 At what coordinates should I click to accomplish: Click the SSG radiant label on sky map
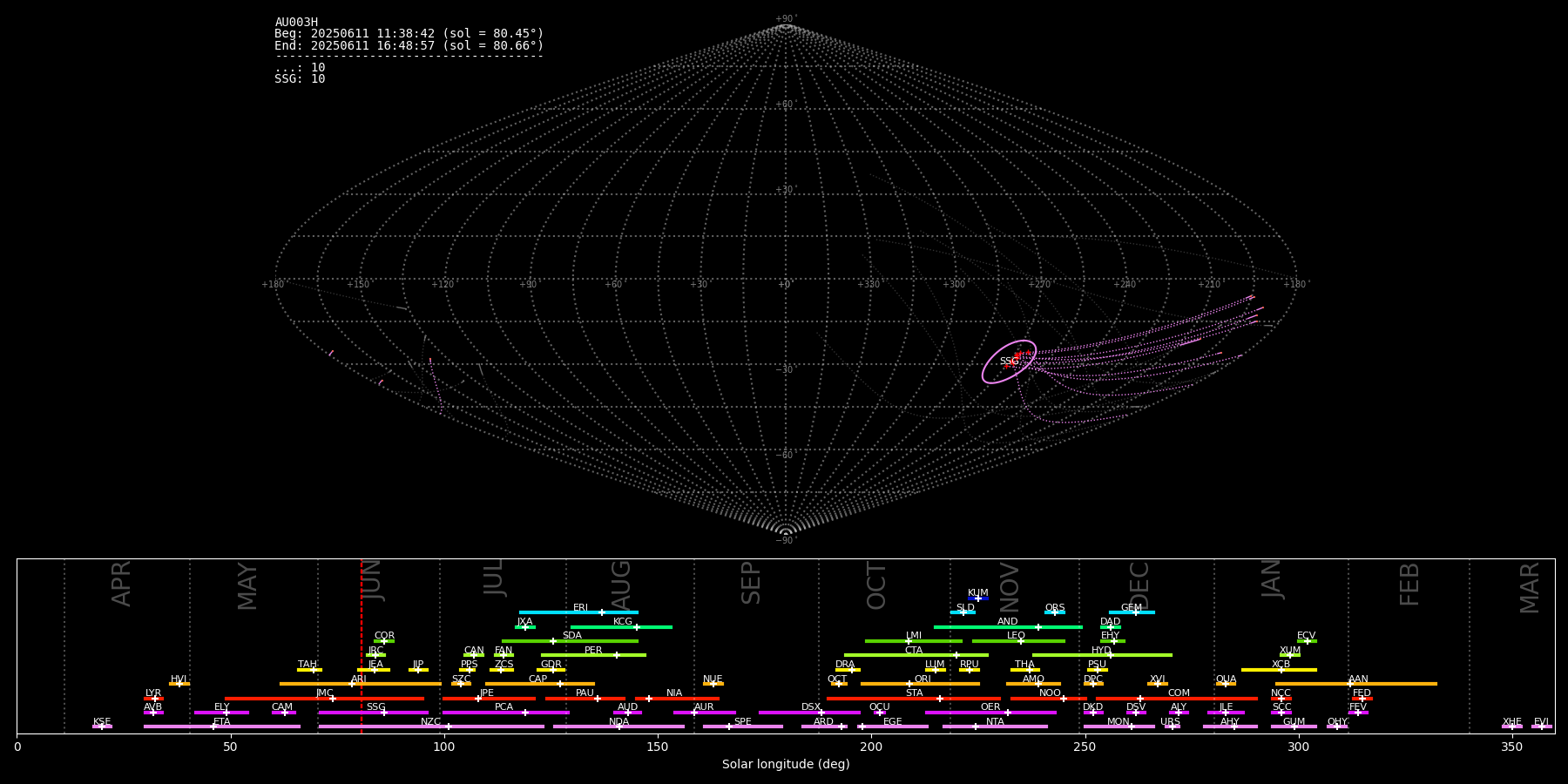pyautogui.click(x=1009, y=362)
